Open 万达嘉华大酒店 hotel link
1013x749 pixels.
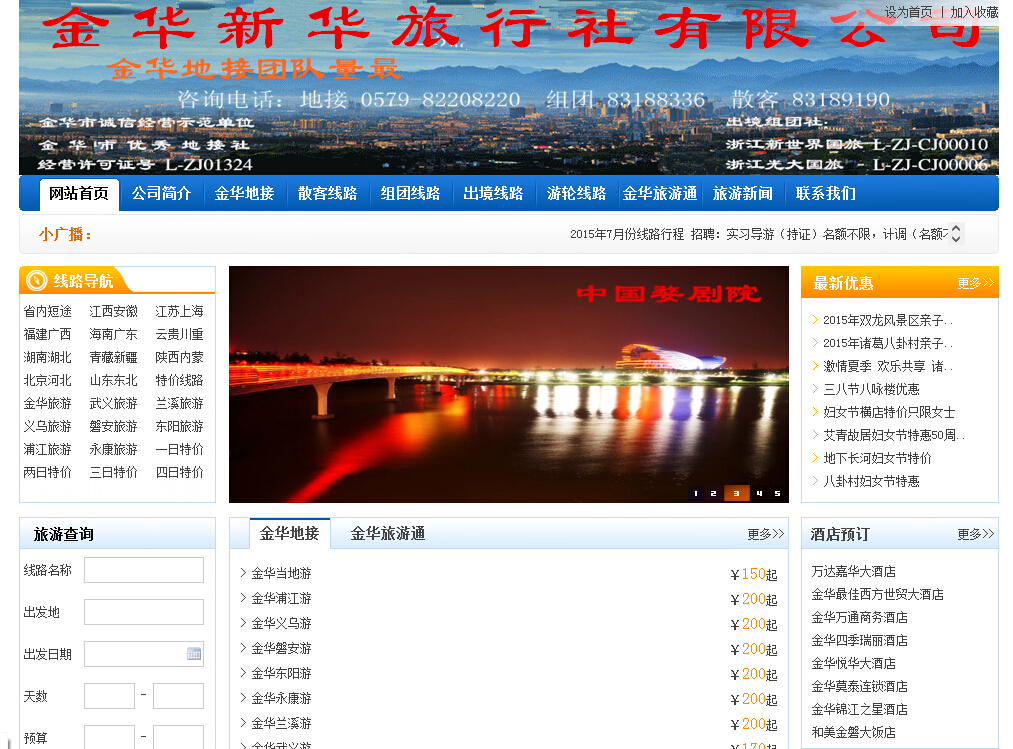pyautogui.click(x=853, y=571)
